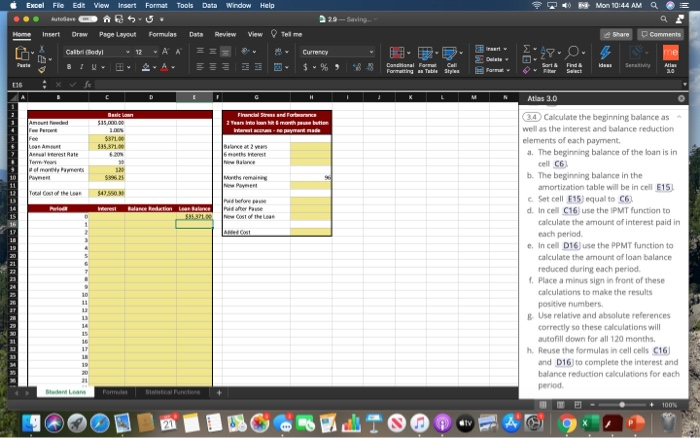Open the Currency number format dropdown
Viewport: 700px width, 438px height.
(337, 52)
